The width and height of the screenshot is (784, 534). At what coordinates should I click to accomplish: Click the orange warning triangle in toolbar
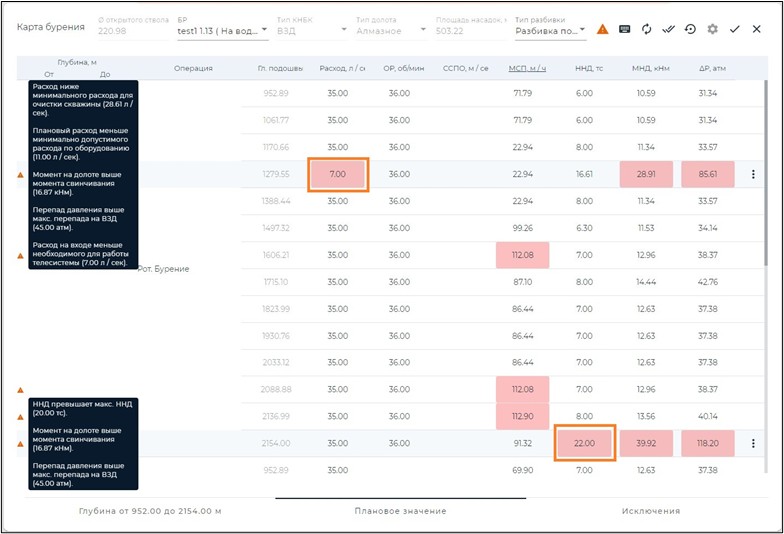[602, 29]
